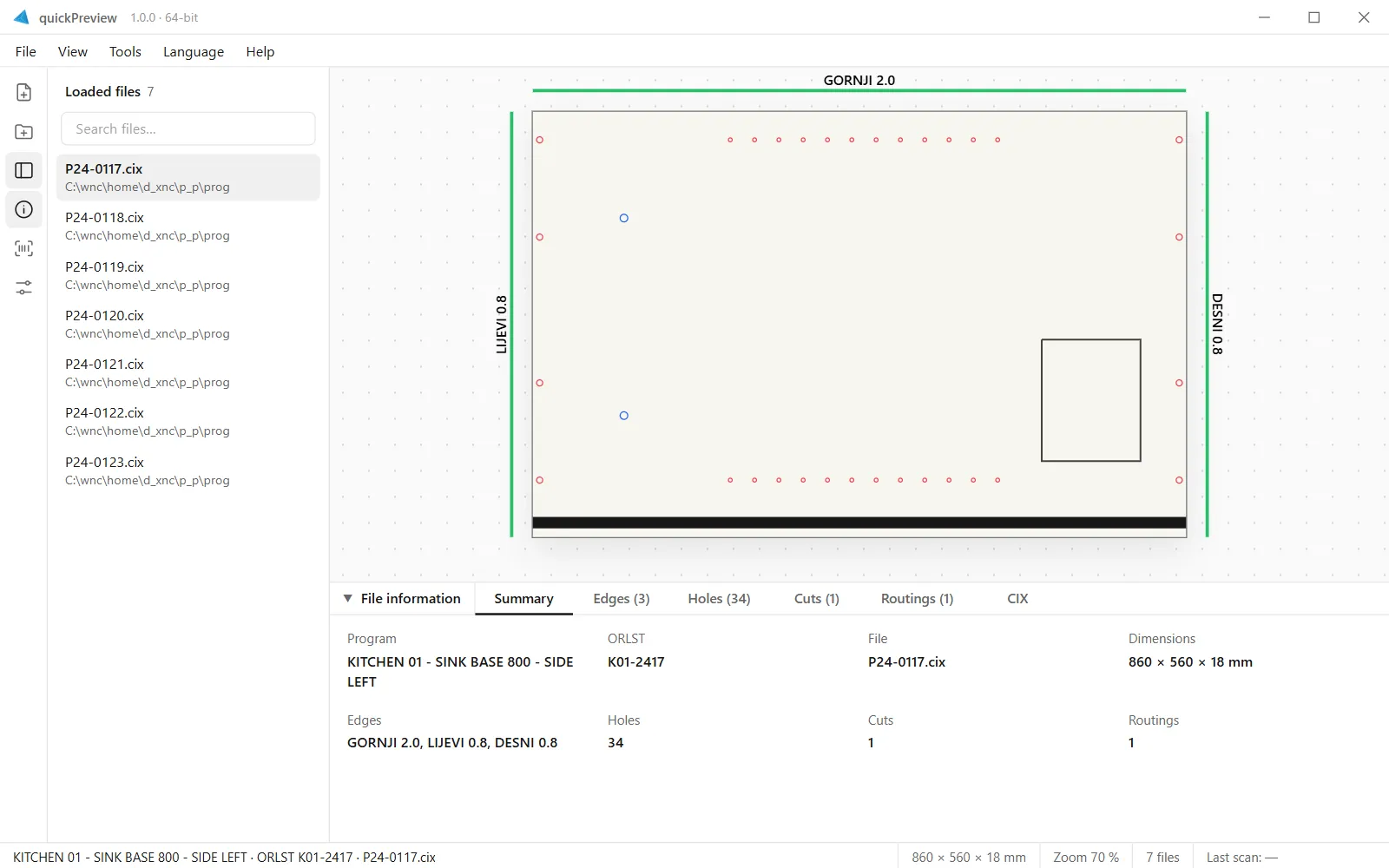Image resolution: width=1389 pixels, height=868 pixels.
Task: Click the status bar program description text
Action: 224,857
